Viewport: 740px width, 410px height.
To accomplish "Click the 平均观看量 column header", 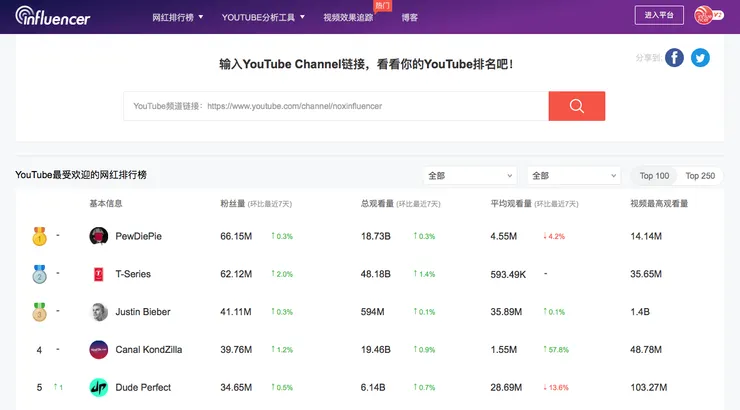I will coord(511,203).
